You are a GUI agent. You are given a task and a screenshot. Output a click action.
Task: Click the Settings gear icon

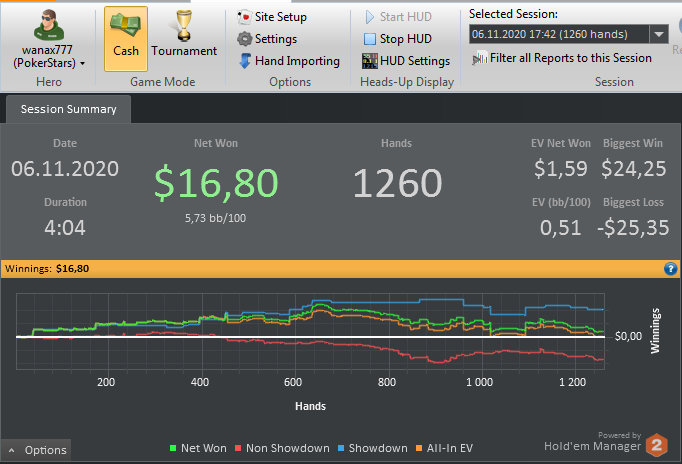pyautogui.click(x=244, y=39)
